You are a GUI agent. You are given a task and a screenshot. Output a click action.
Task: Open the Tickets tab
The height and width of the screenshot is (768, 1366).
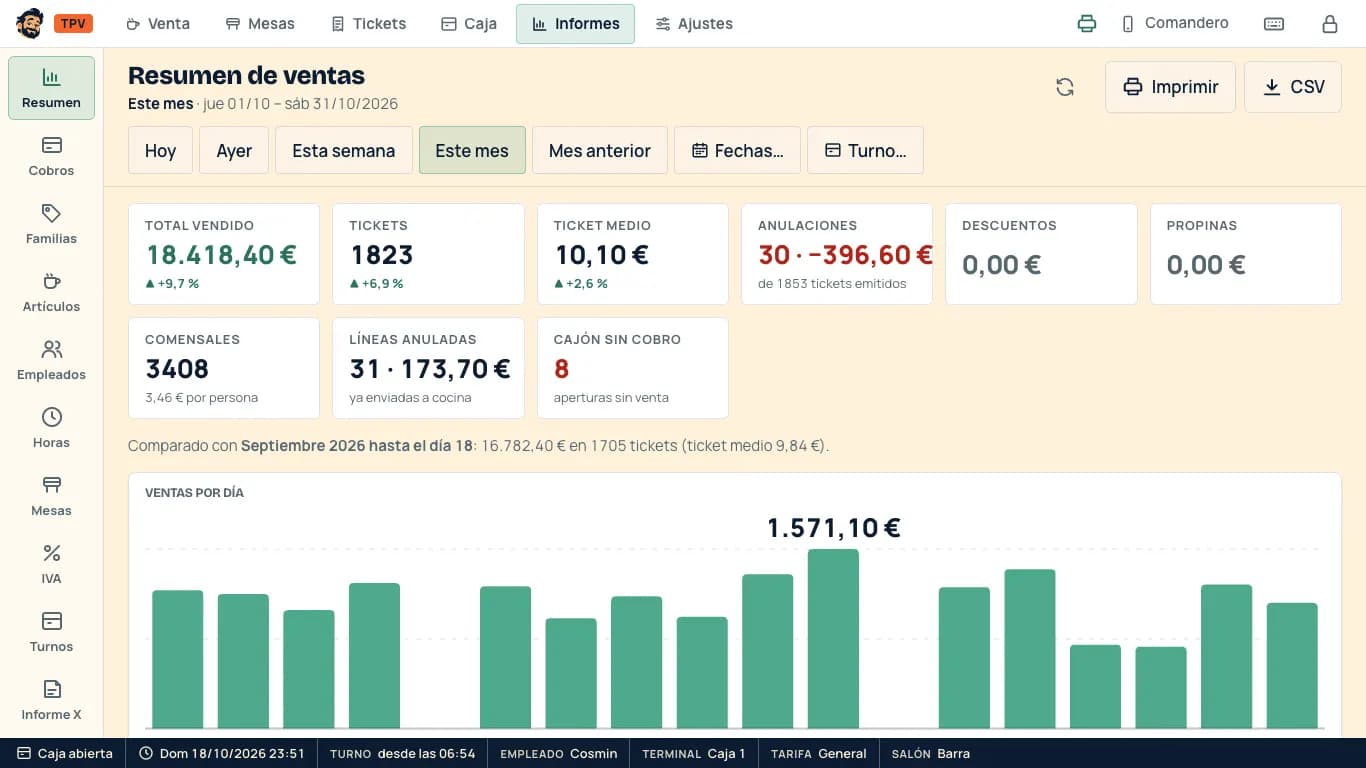pyautogui.click(x=369, y=24)
